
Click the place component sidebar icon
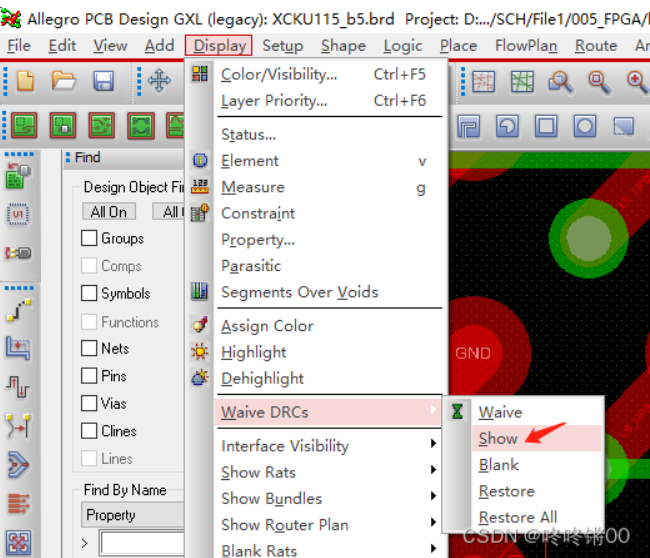18,176
